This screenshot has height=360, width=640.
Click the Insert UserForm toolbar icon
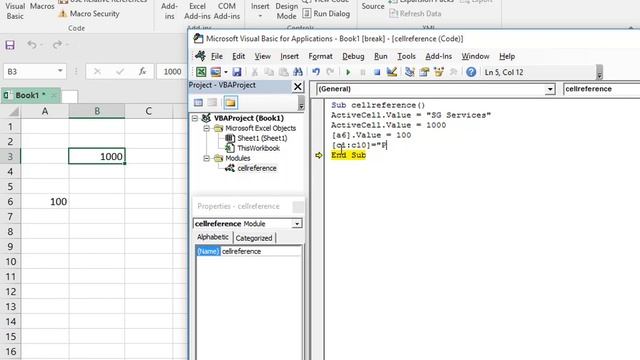(216, 72)
